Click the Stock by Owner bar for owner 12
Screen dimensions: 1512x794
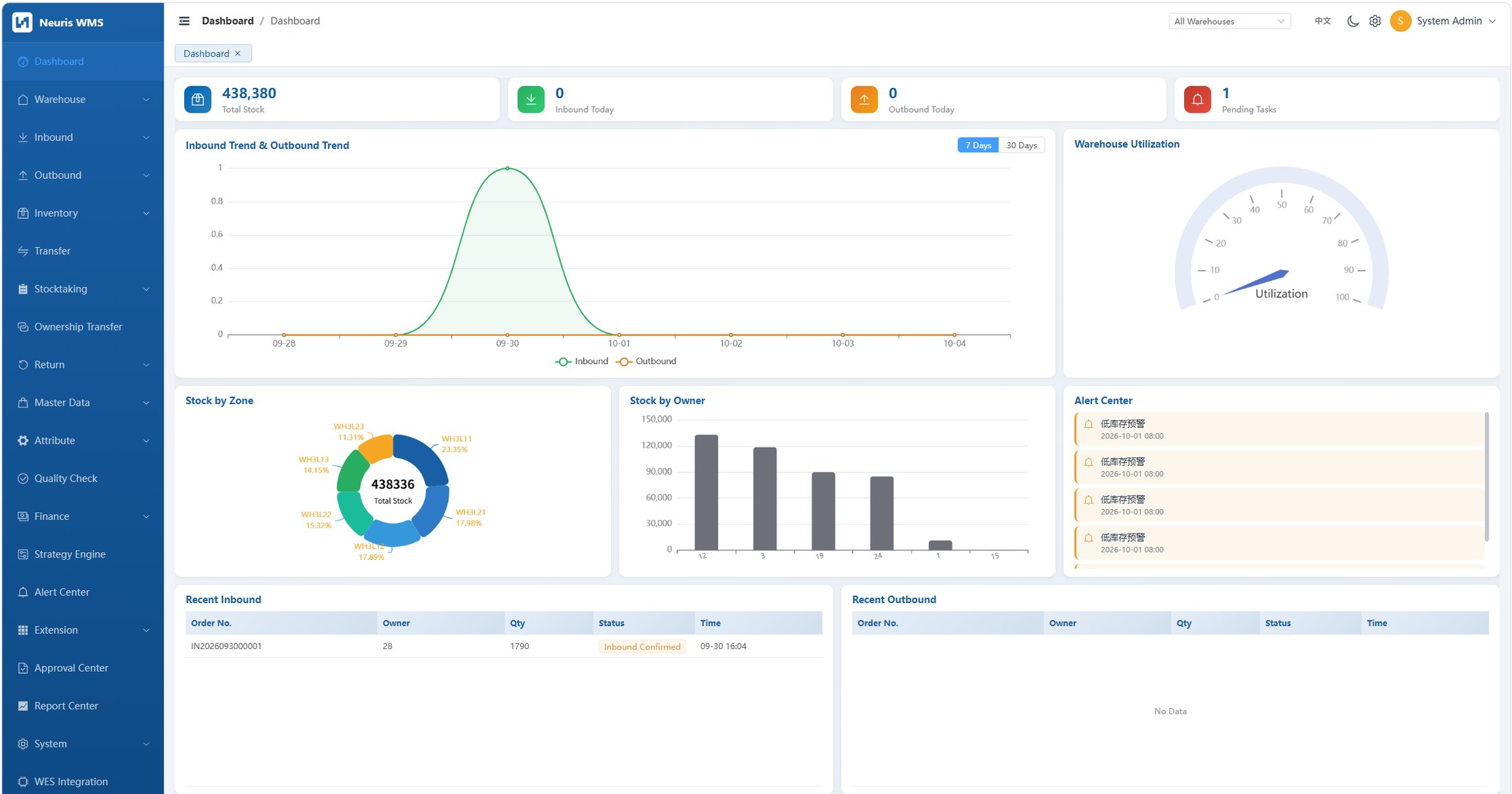point(707,492)
